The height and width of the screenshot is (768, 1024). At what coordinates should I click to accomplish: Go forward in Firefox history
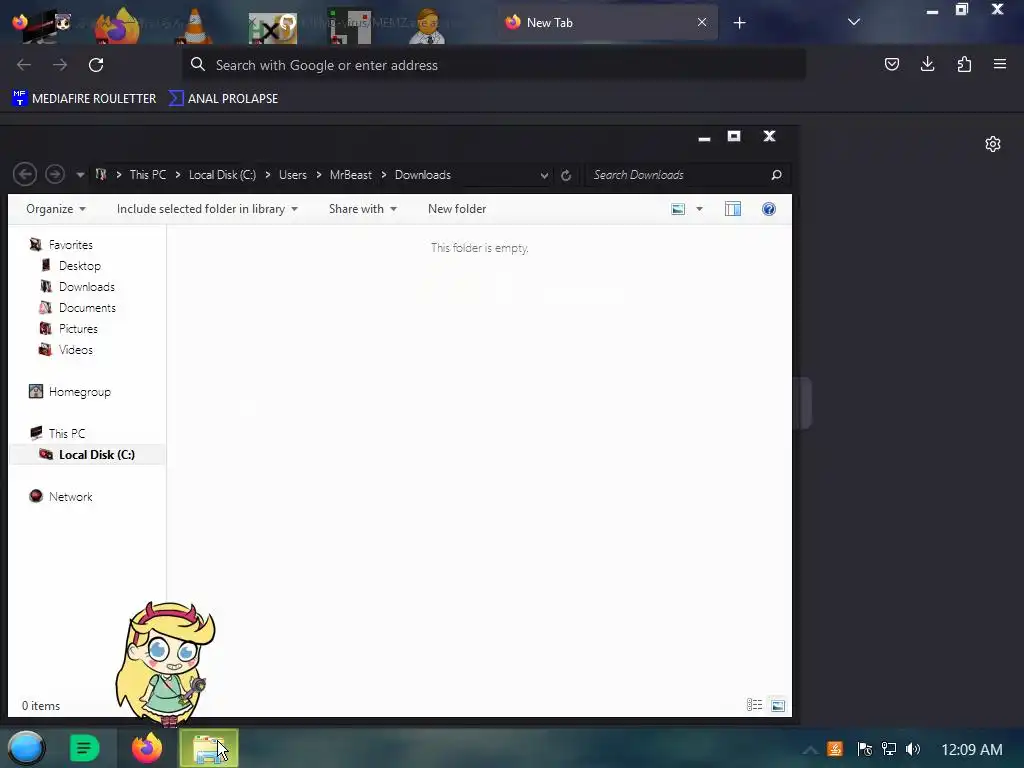(x=60, y=65)
